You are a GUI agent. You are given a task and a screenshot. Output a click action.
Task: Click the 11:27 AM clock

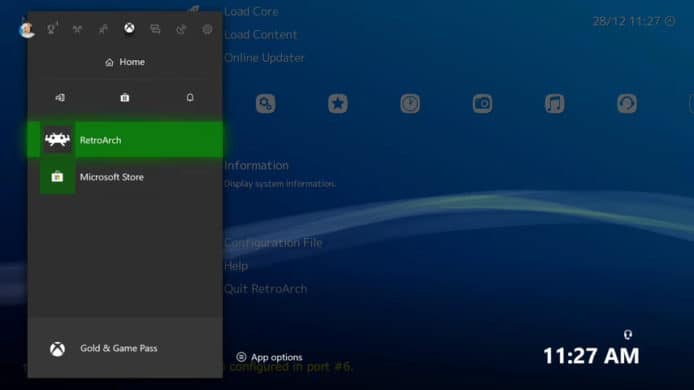pos(591,356)
